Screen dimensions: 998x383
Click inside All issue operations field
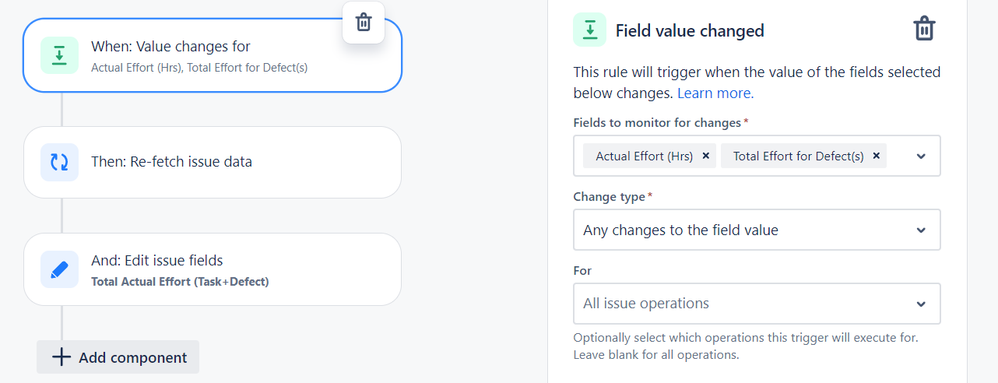[x=757, y=303]
